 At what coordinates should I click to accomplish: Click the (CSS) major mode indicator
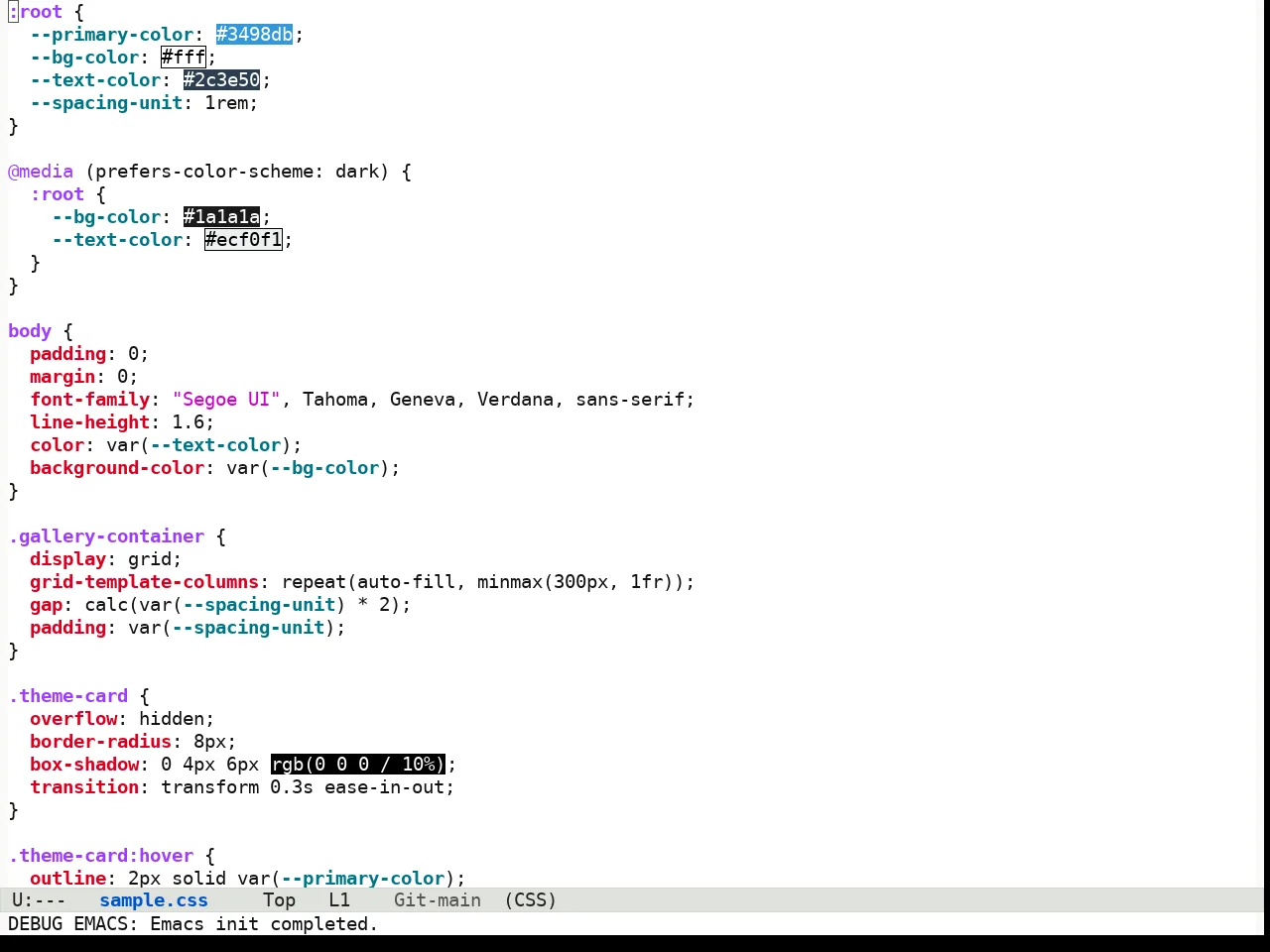click(531, 900)
